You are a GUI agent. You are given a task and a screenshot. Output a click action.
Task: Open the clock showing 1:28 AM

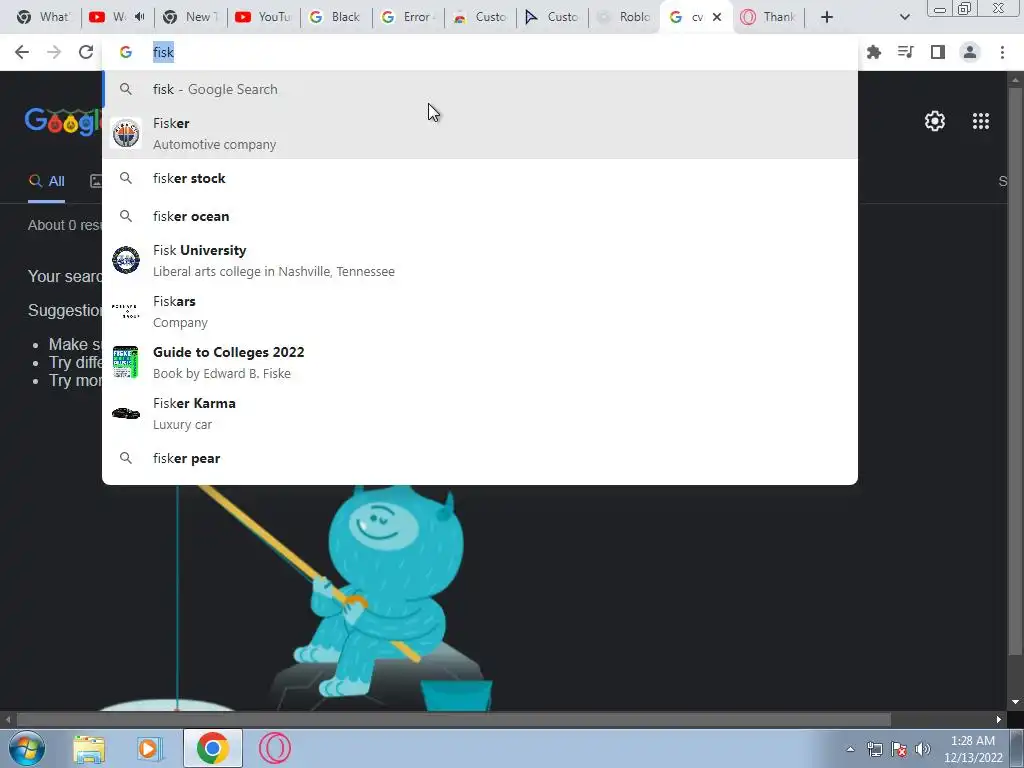tap(972, 749)
